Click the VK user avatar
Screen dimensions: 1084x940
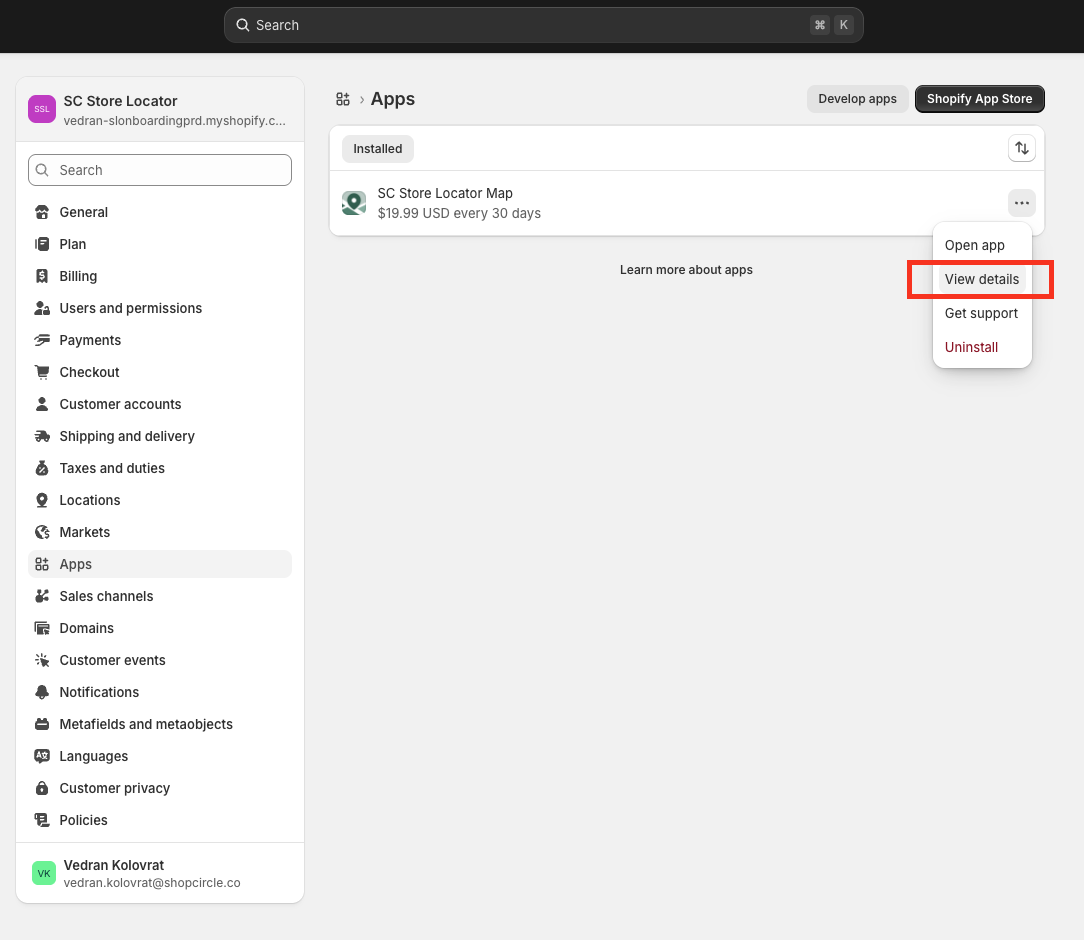[x=44, y=873]
